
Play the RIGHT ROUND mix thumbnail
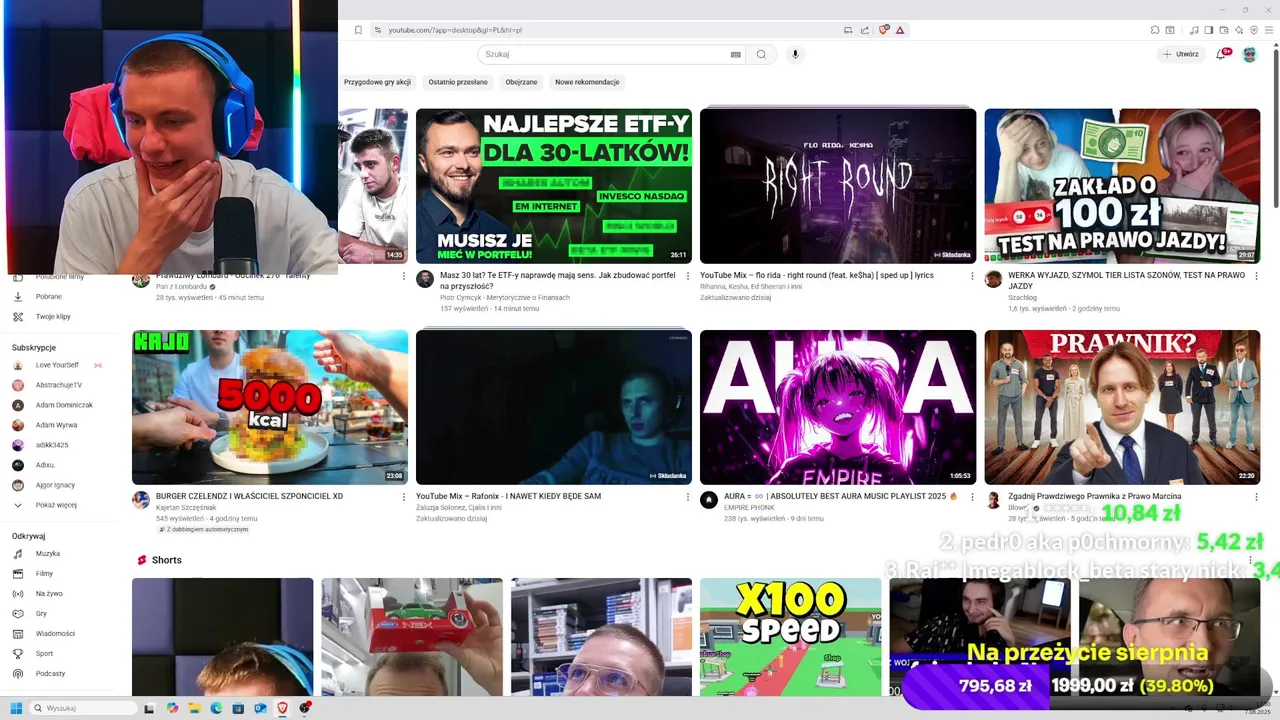pos(838,186)
